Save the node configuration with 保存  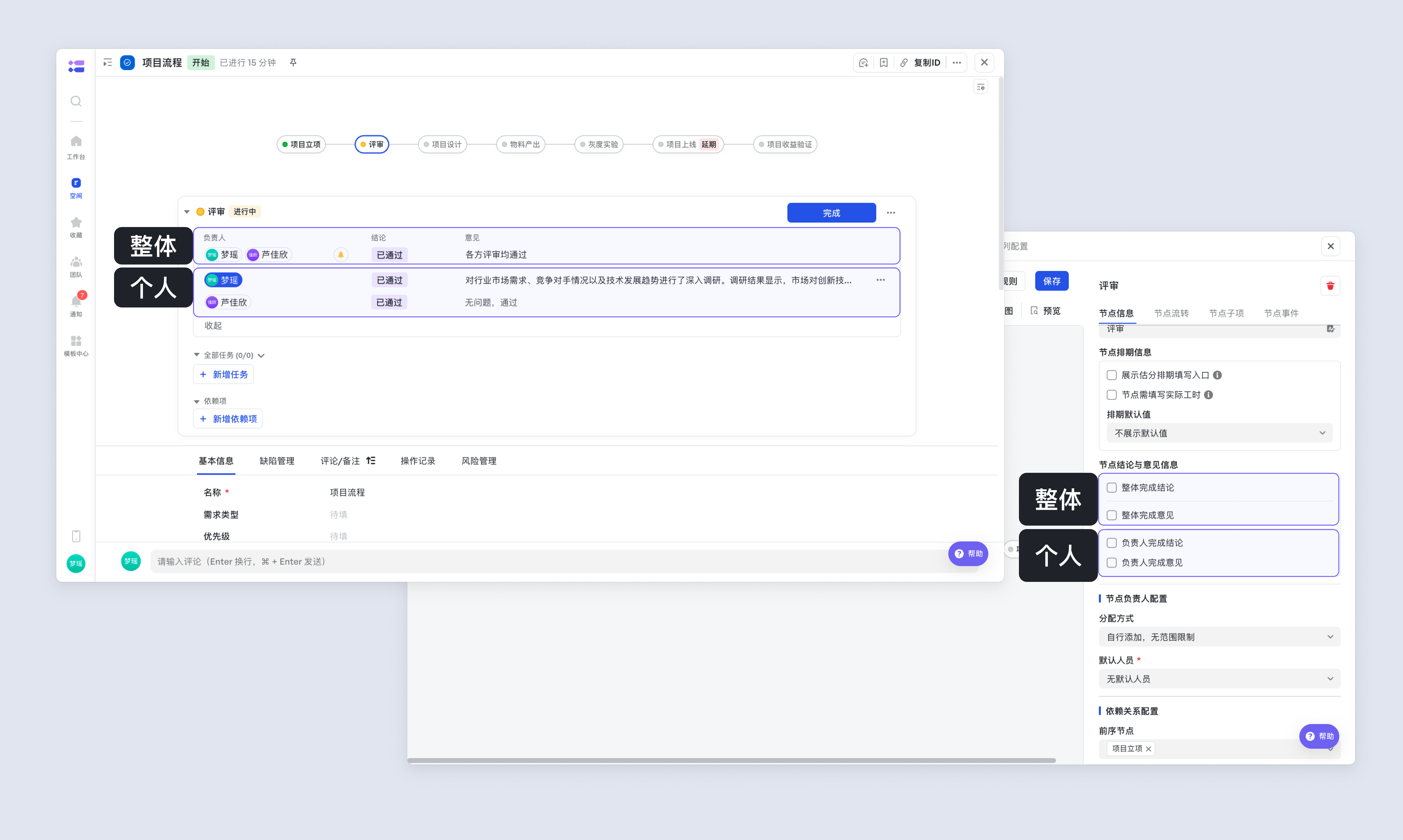[1052, 281]
